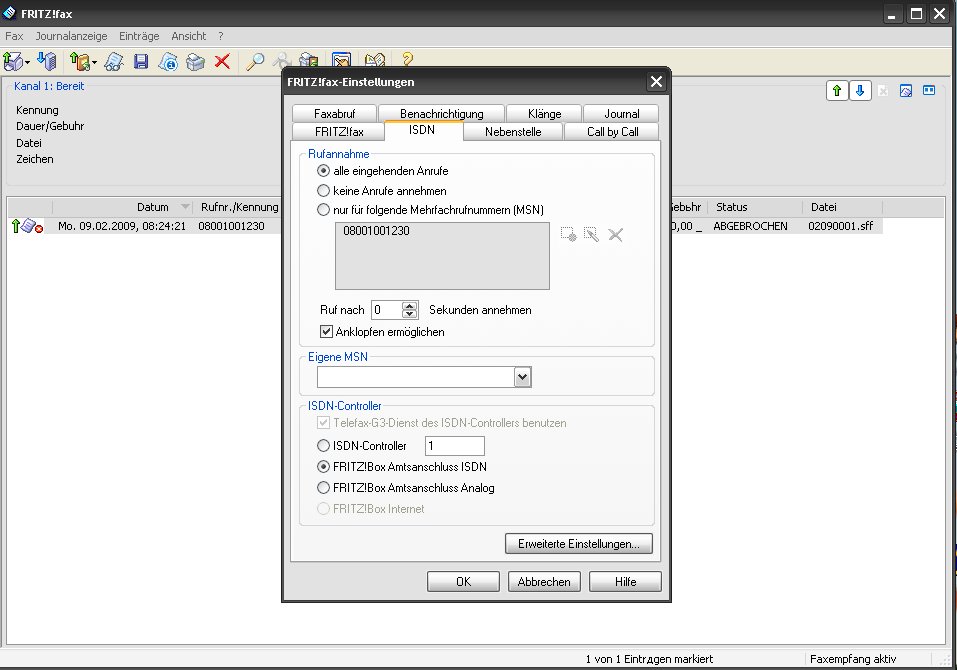The image size is (957, 670).
Task: Switch to the 'Call by Call' tab
Action: [x=612, y=131]
